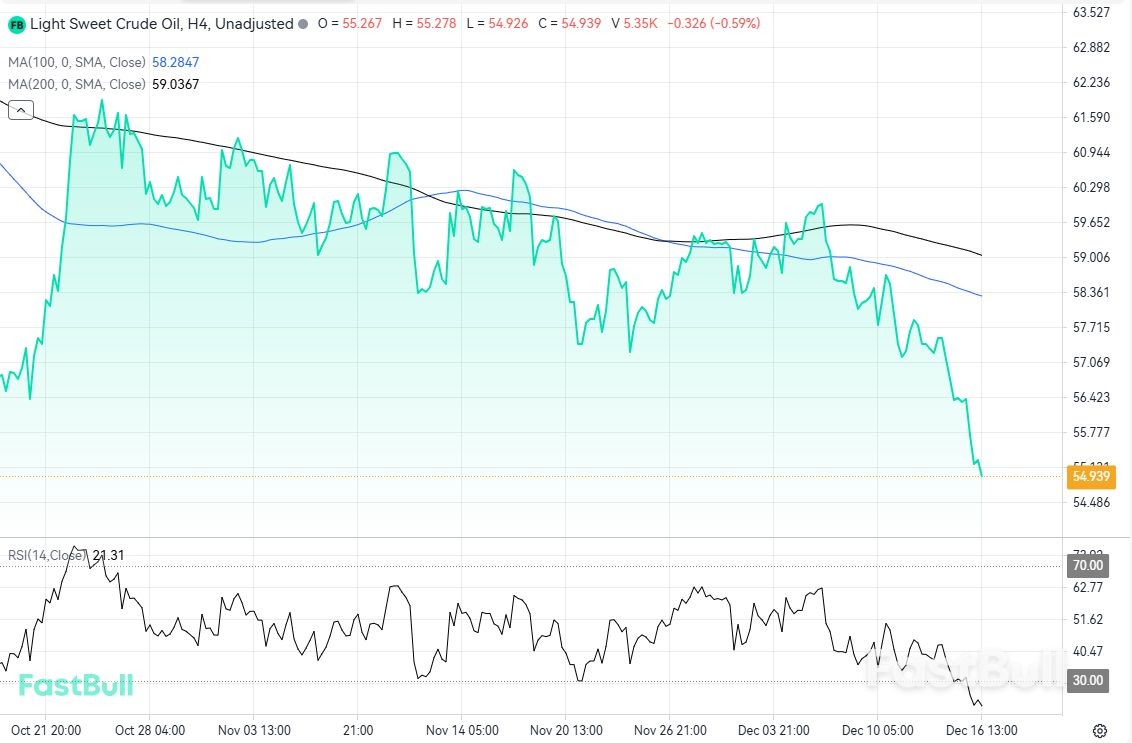Click the FastBull watermark at bottom left
Image resolution: width=1132 pixels, height=743 pixels.
pos(76,685)
